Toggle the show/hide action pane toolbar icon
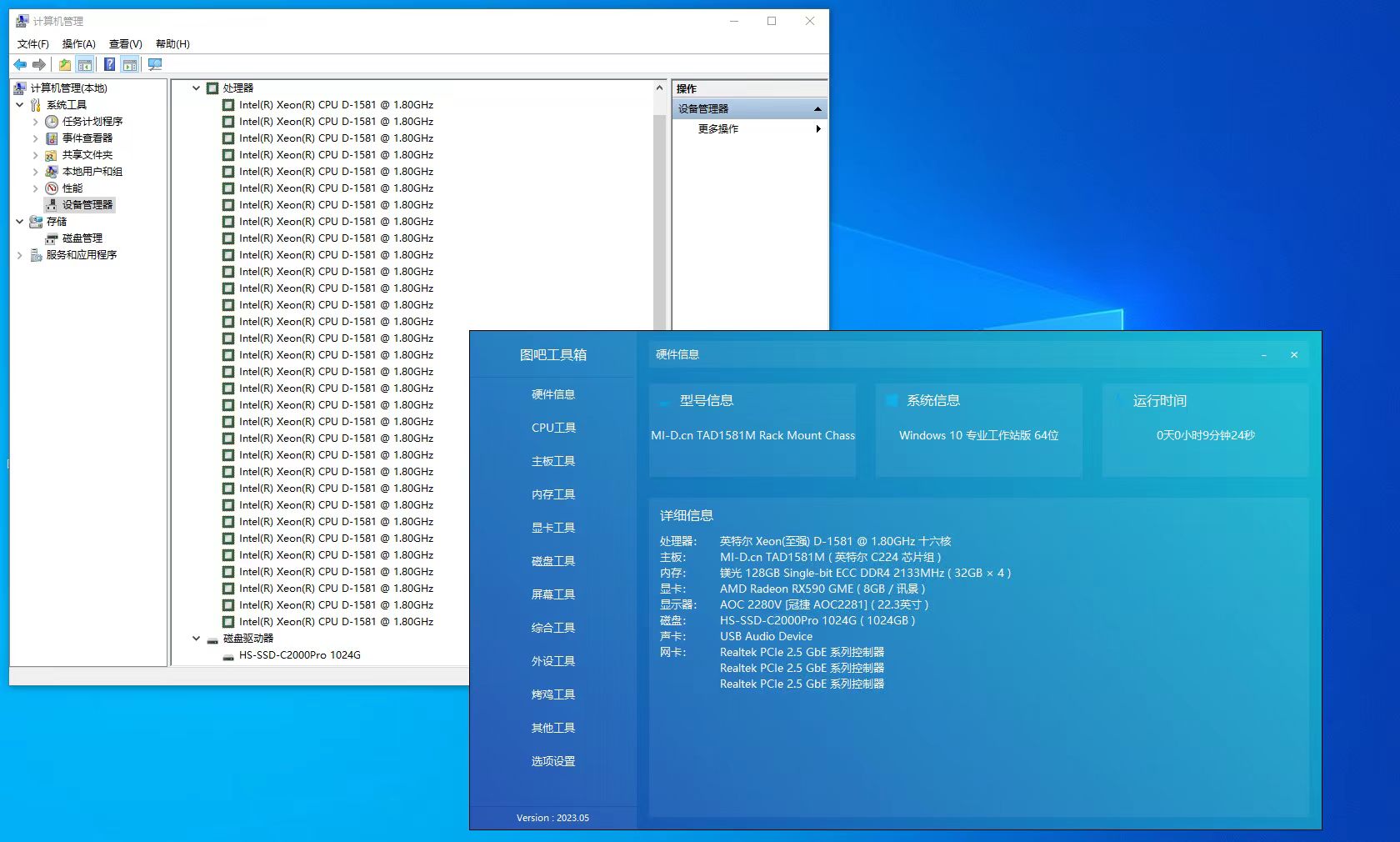Image resolution: width=1400 pixels, height=842 pixels. coord(130,64)
